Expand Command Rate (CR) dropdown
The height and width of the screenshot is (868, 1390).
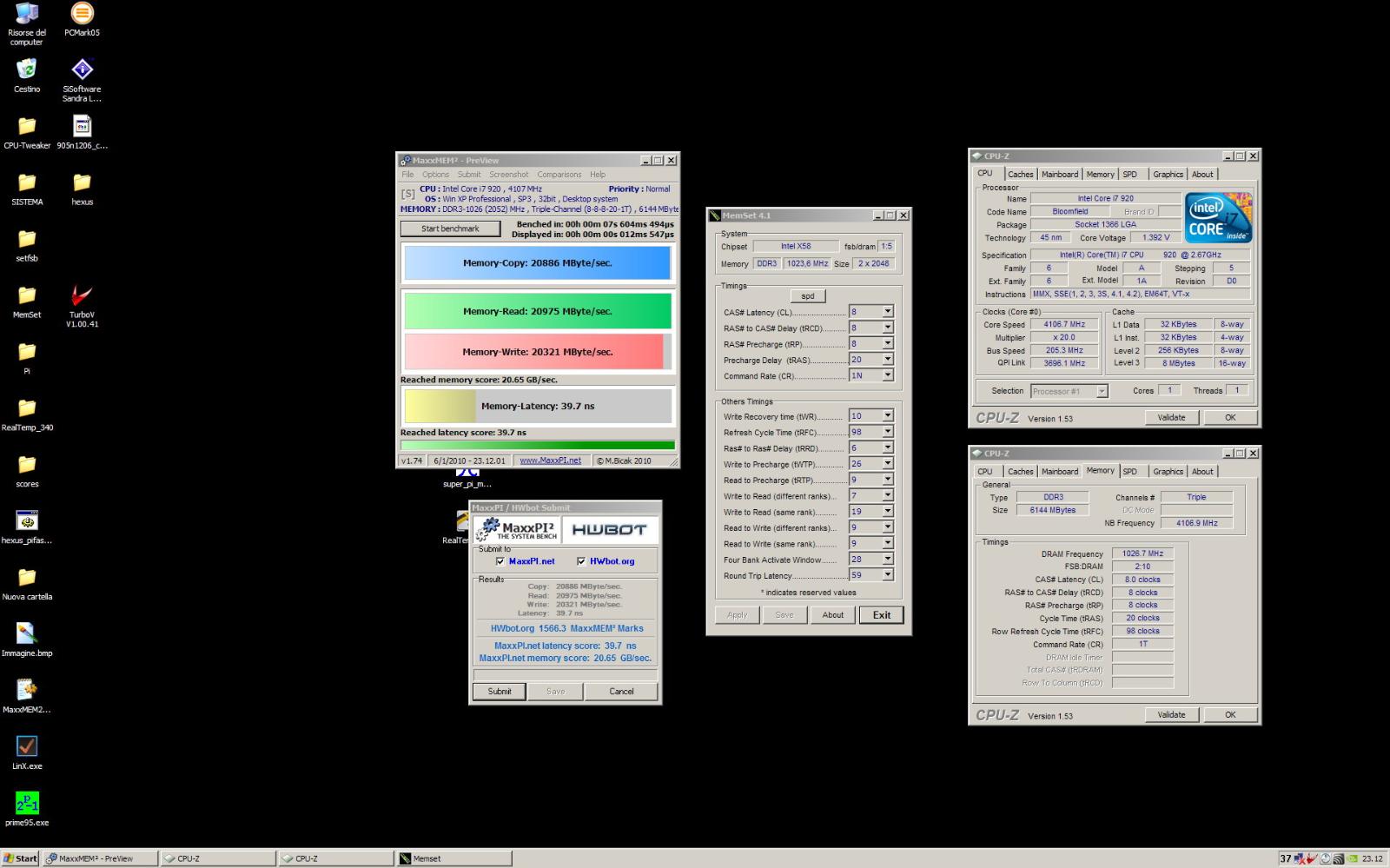pos(888,375)
